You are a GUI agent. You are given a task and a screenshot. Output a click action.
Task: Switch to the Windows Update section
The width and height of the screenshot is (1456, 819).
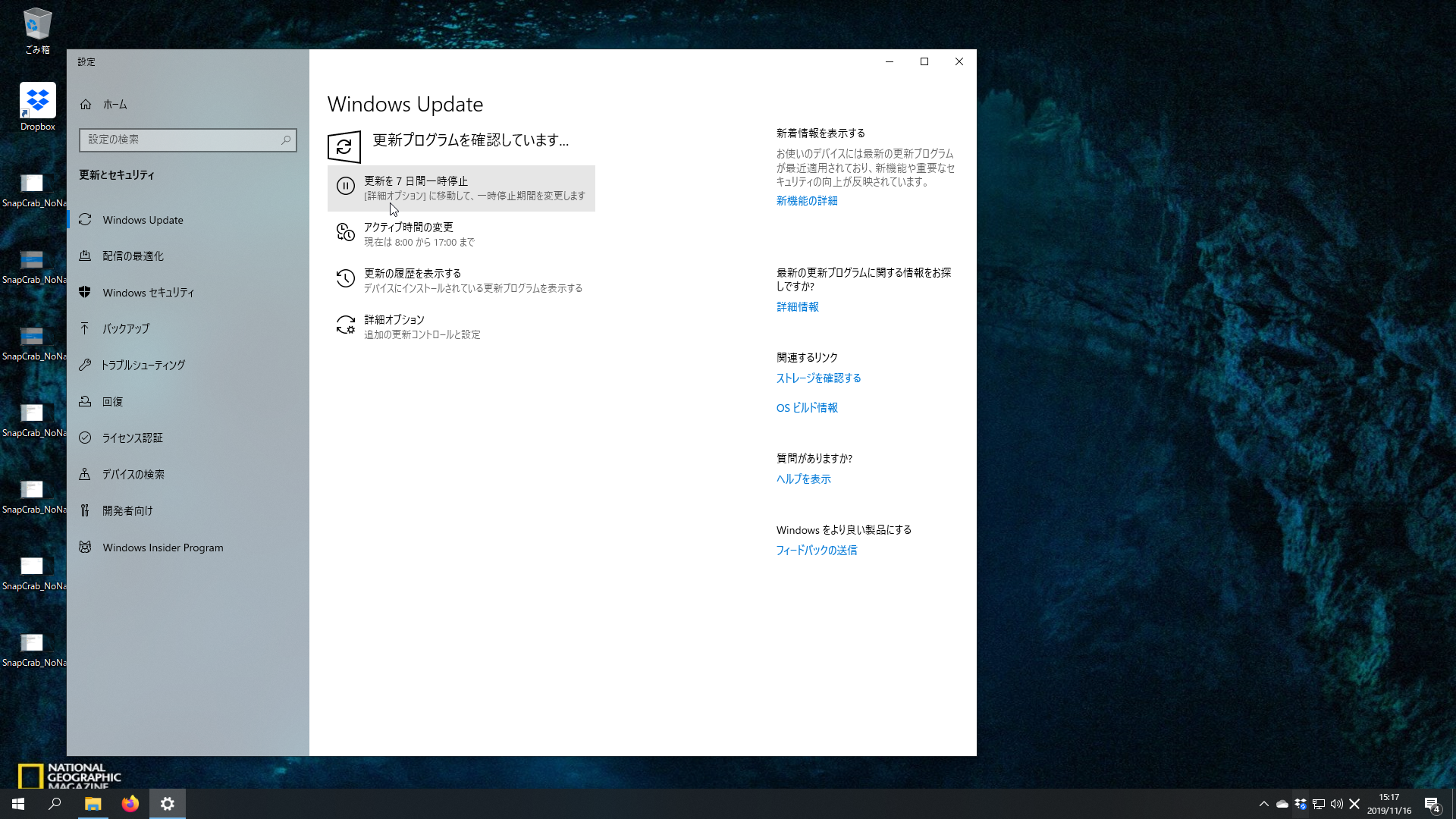pyautogui.click(x=143, y=220)
